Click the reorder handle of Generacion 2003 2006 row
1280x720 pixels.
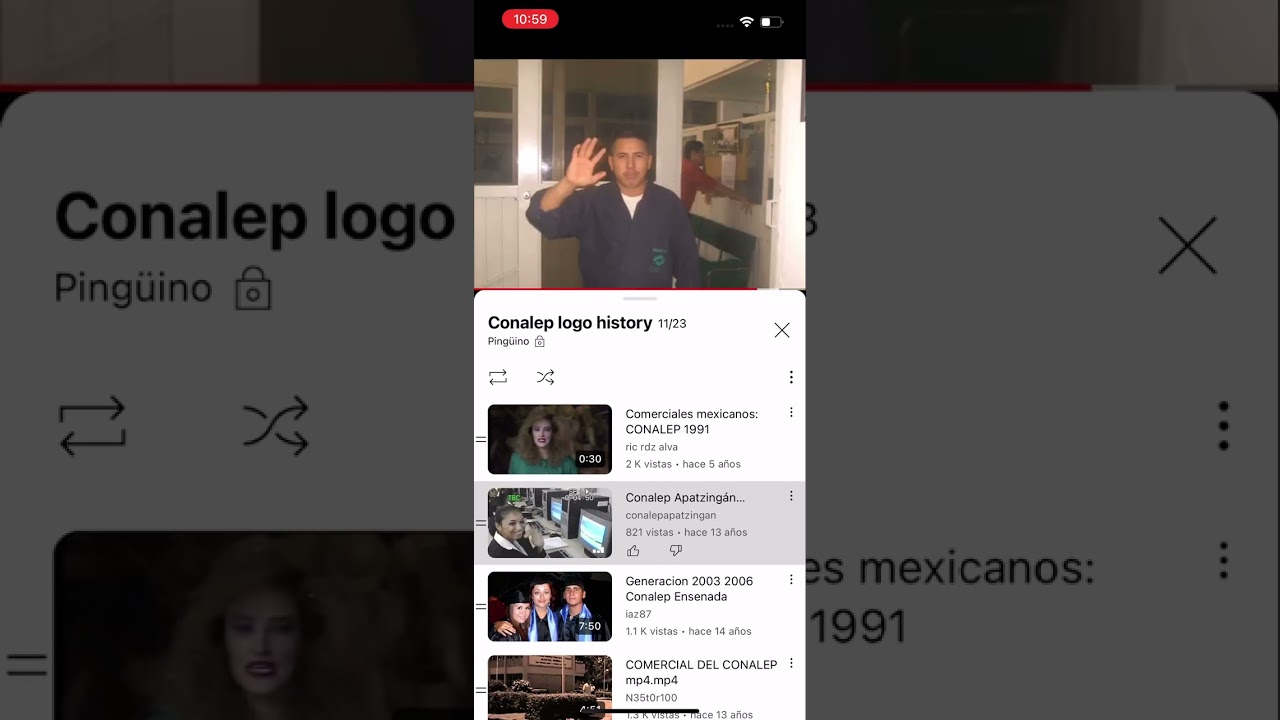(481, 606)
